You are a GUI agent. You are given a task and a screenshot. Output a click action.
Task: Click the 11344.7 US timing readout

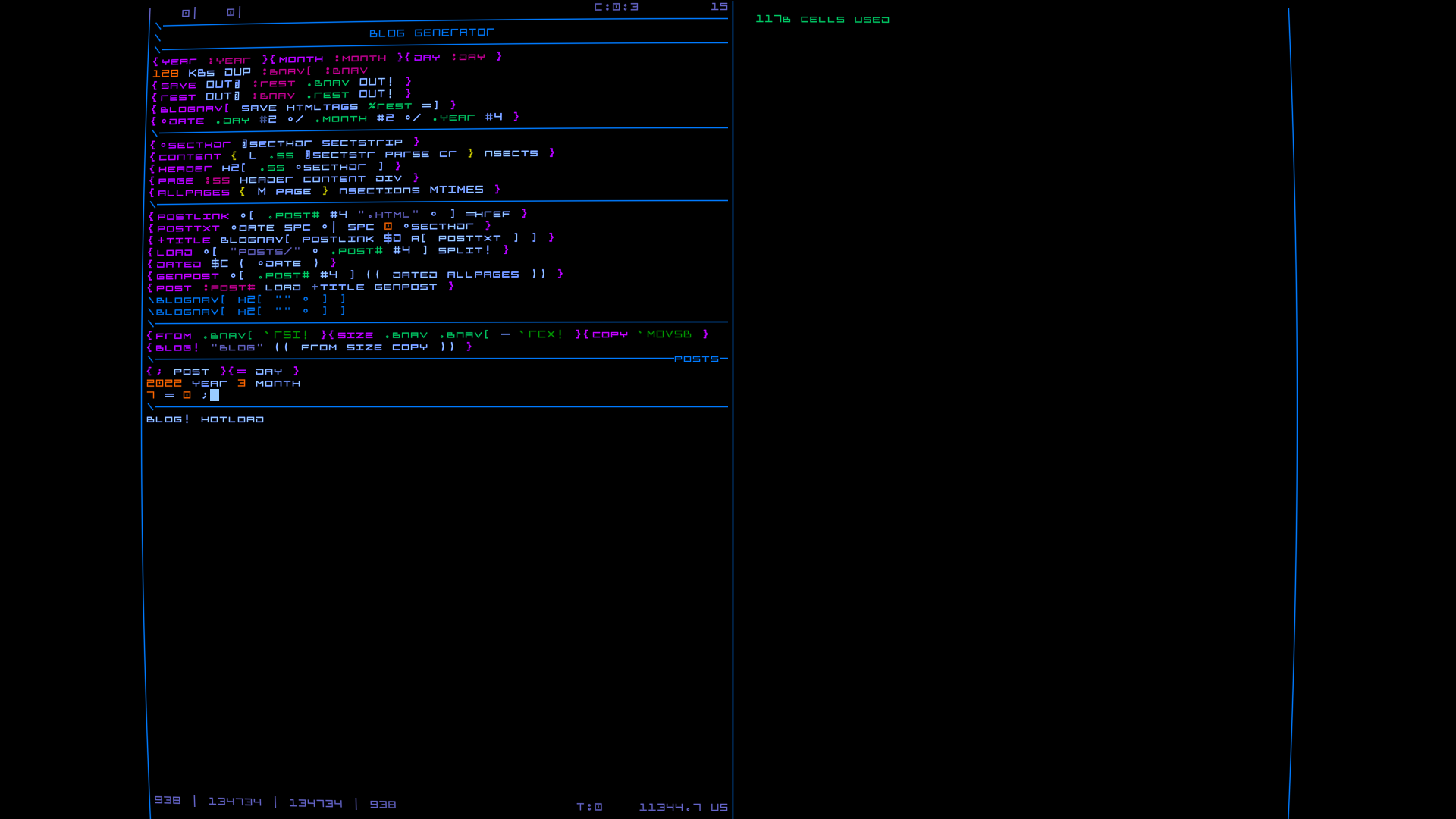(x=683, y=807)
